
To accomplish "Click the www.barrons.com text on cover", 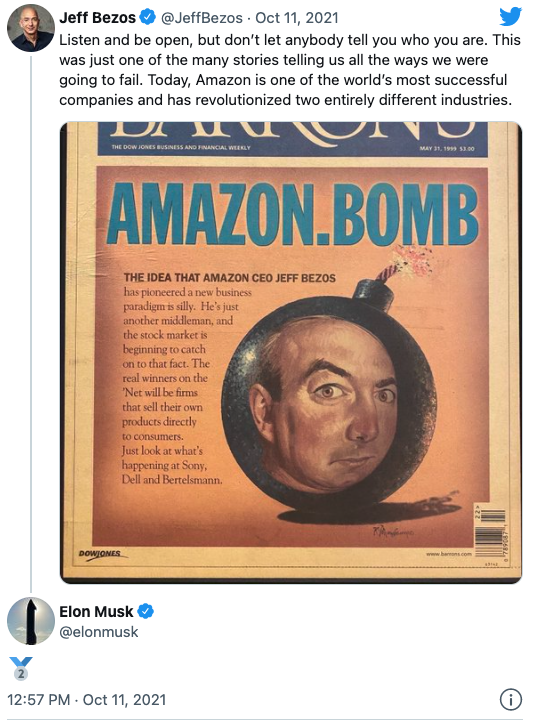I will point(449,554).
